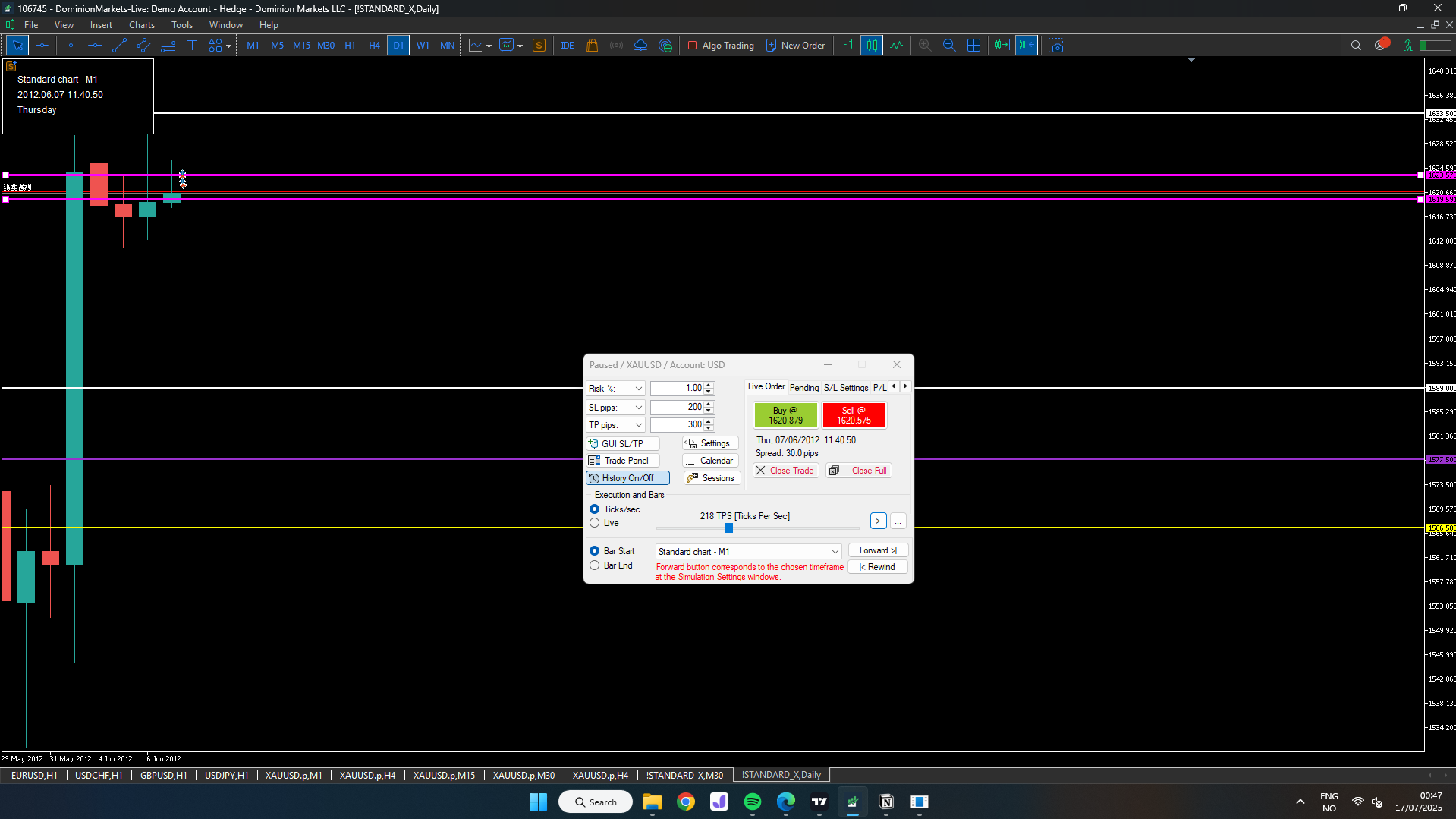Screen dimensions: 1456x819
Task: Open account notifications with red badge
Action: coord(1381,45)
